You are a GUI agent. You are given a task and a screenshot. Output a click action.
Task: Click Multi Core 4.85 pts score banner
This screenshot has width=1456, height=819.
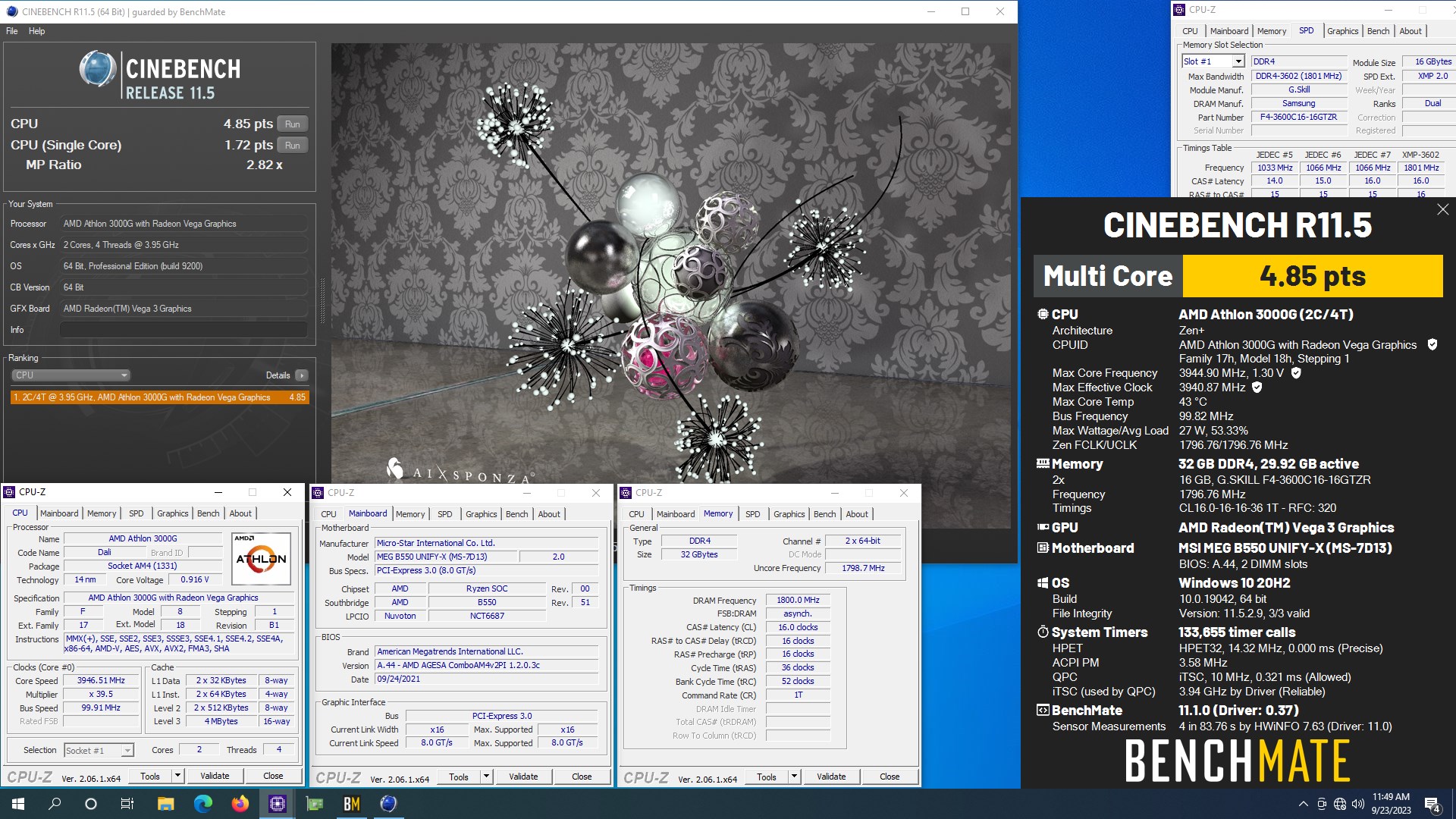(1238, 276)
